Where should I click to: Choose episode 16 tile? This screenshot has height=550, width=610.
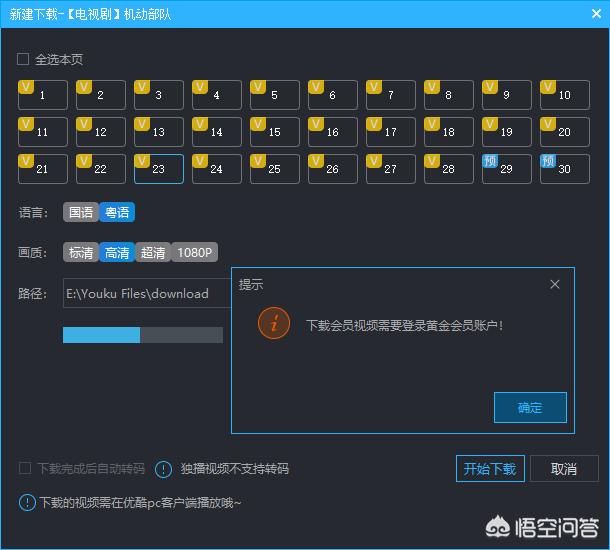tap(333, 132)
